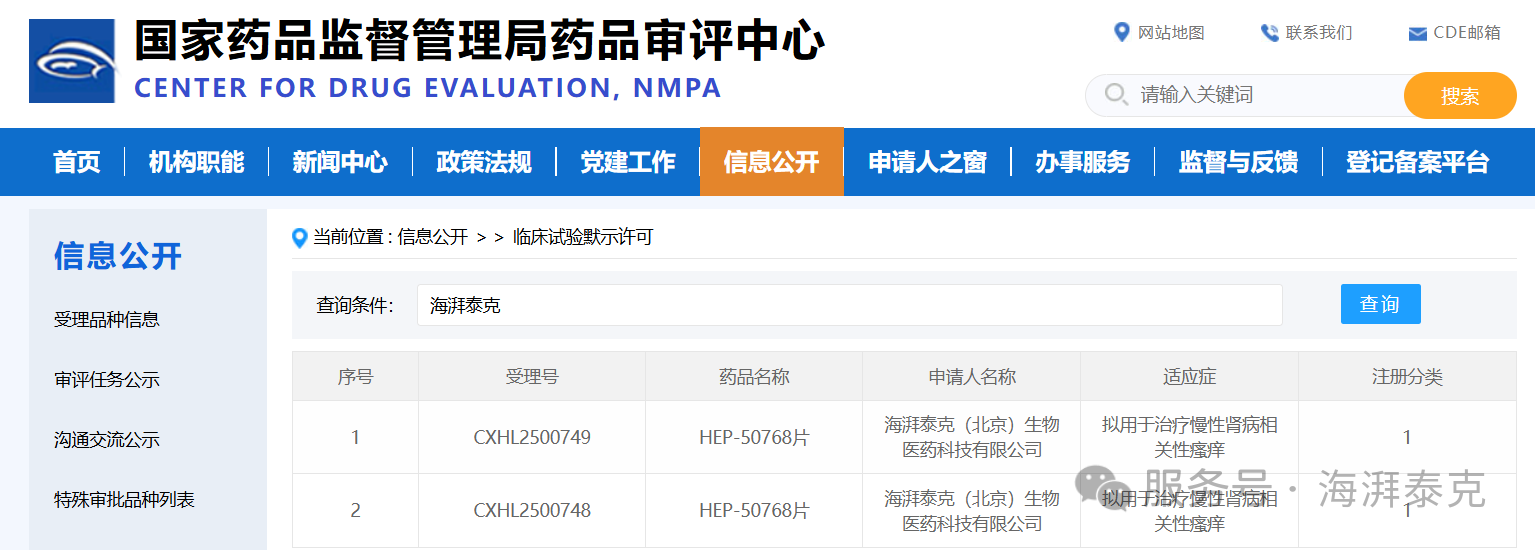The image size is (1535, 550).
Task: Open 审评任务公示 in the sidebar
Action: tap(107, 380)
